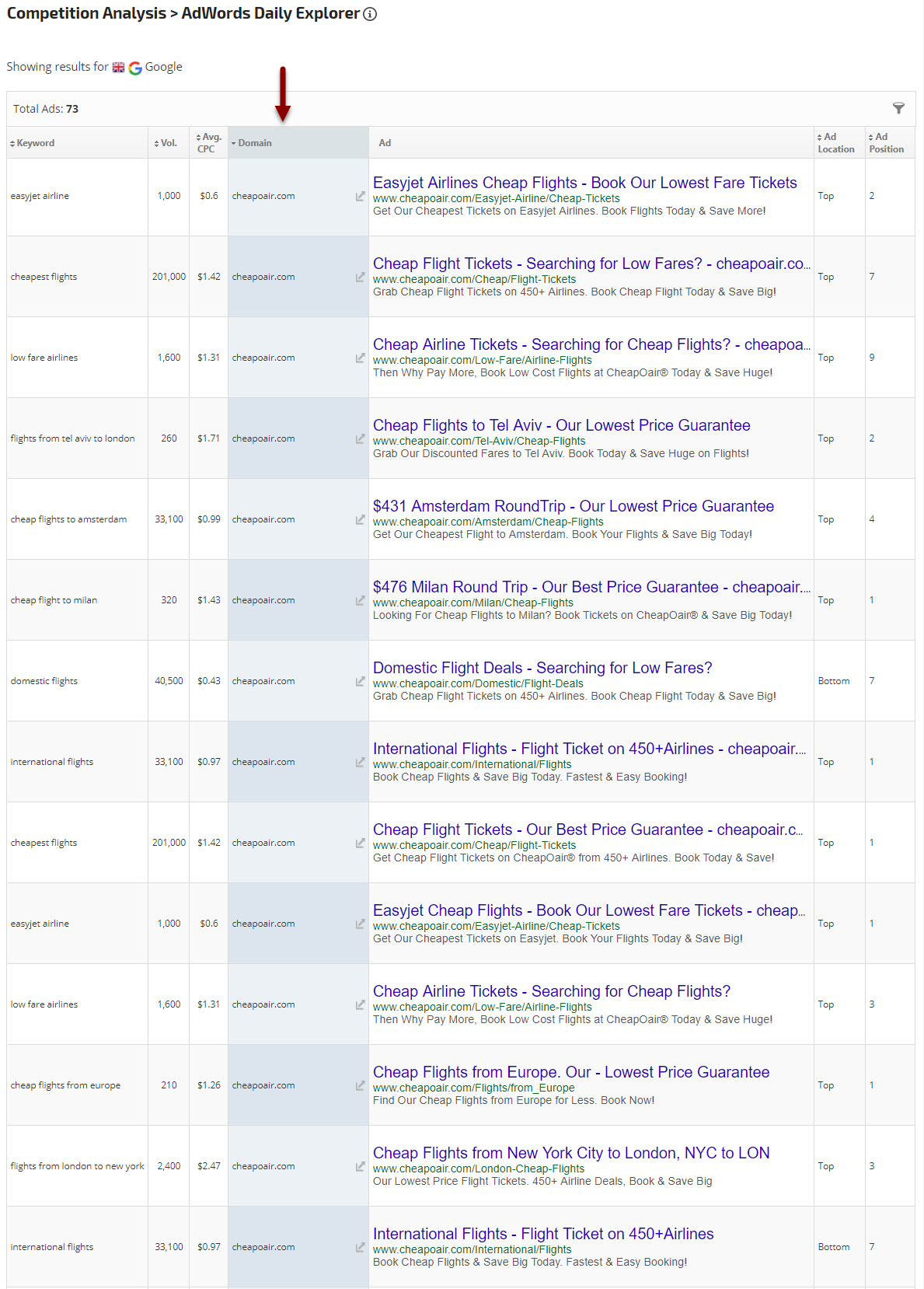This screenshot has width=924, height=1289.
Task: Click cheapoair.com domain in domestic flights row
Action: click(263, 681)
